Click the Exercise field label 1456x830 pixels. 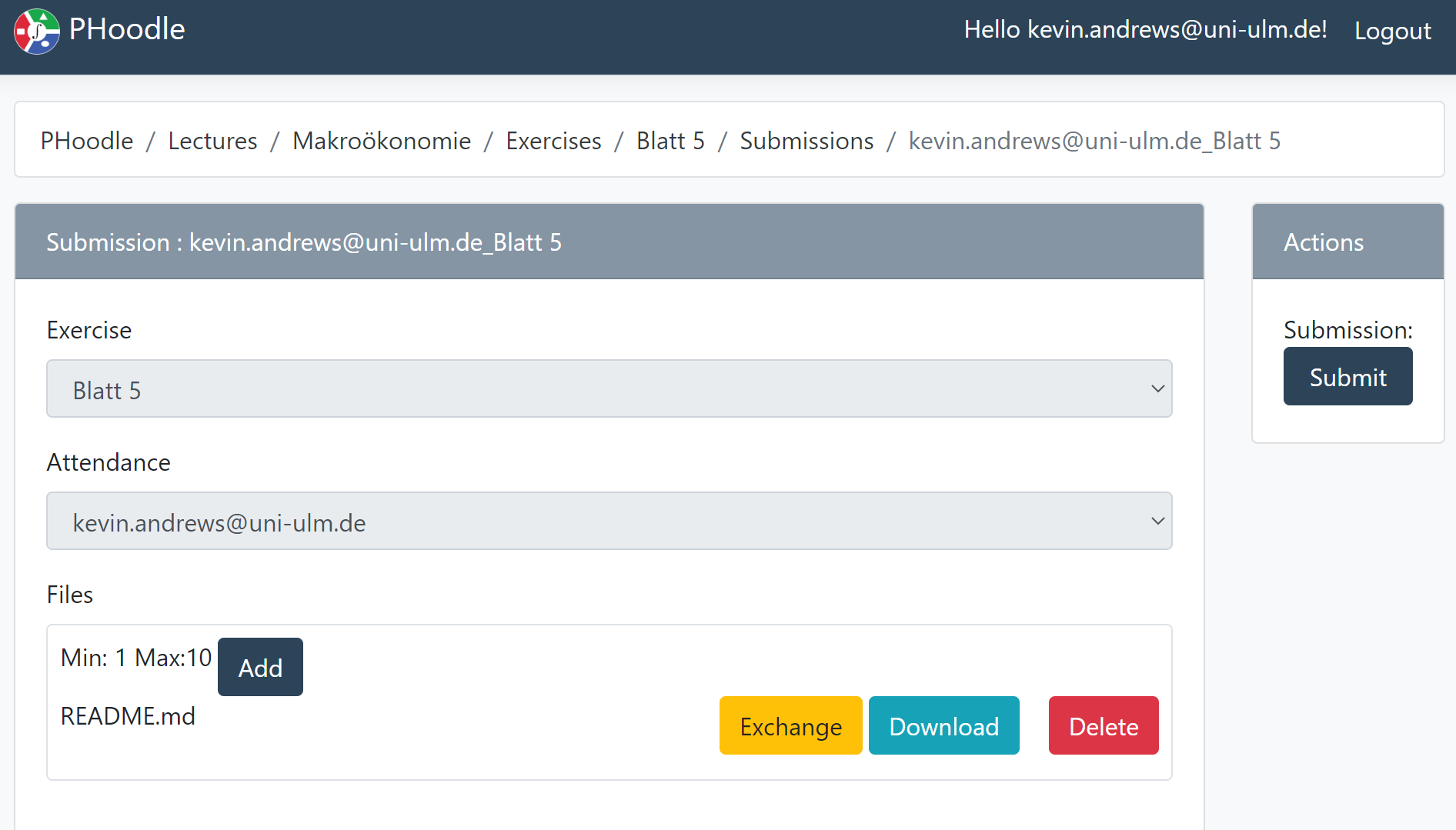coord(89,330)
